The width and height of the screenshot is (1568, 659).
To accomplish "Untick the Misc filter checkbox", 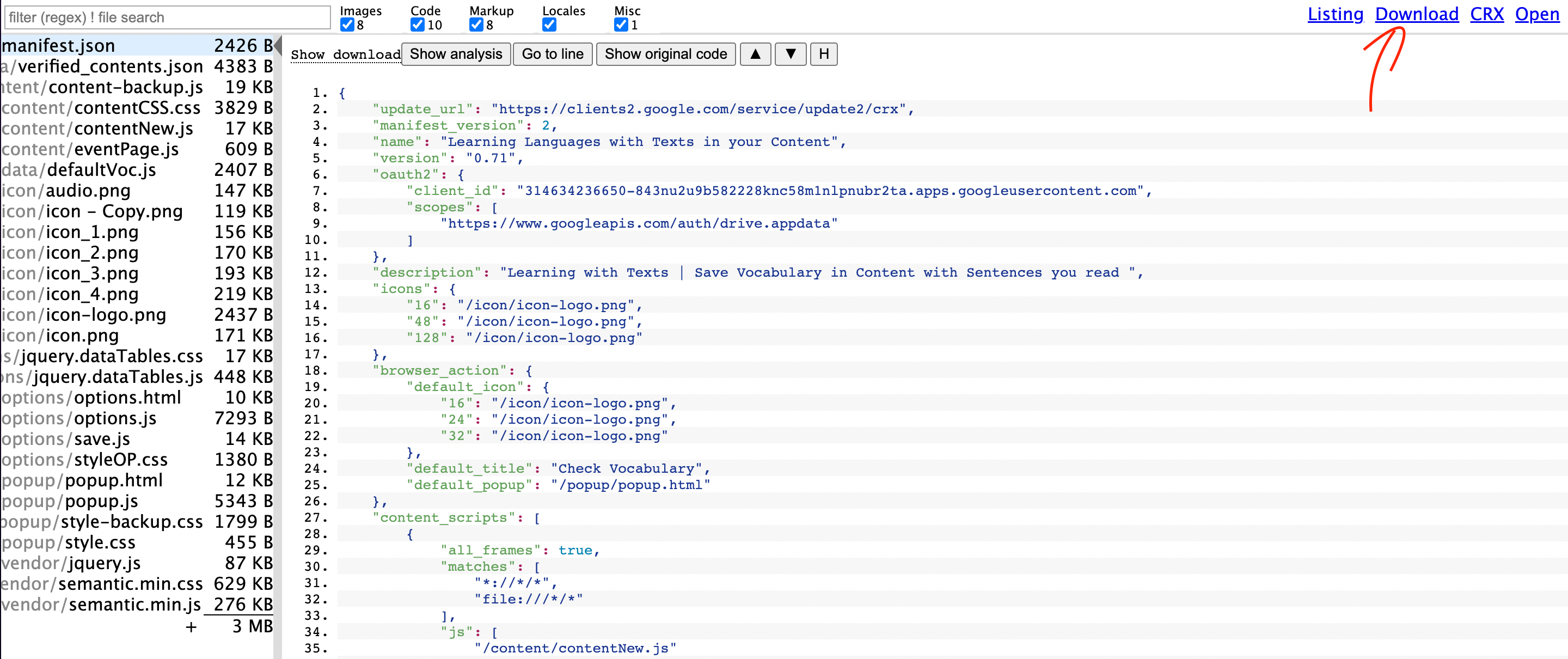I will [620, 25].
